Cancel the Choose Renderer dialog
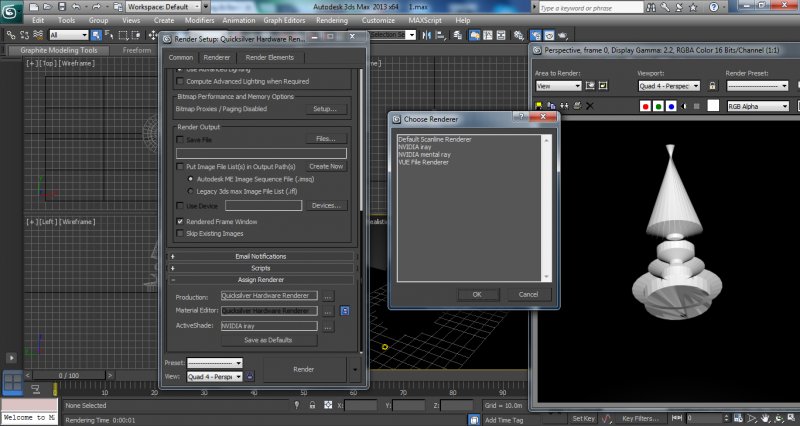The image size is (800, 426). coord(528,294)
